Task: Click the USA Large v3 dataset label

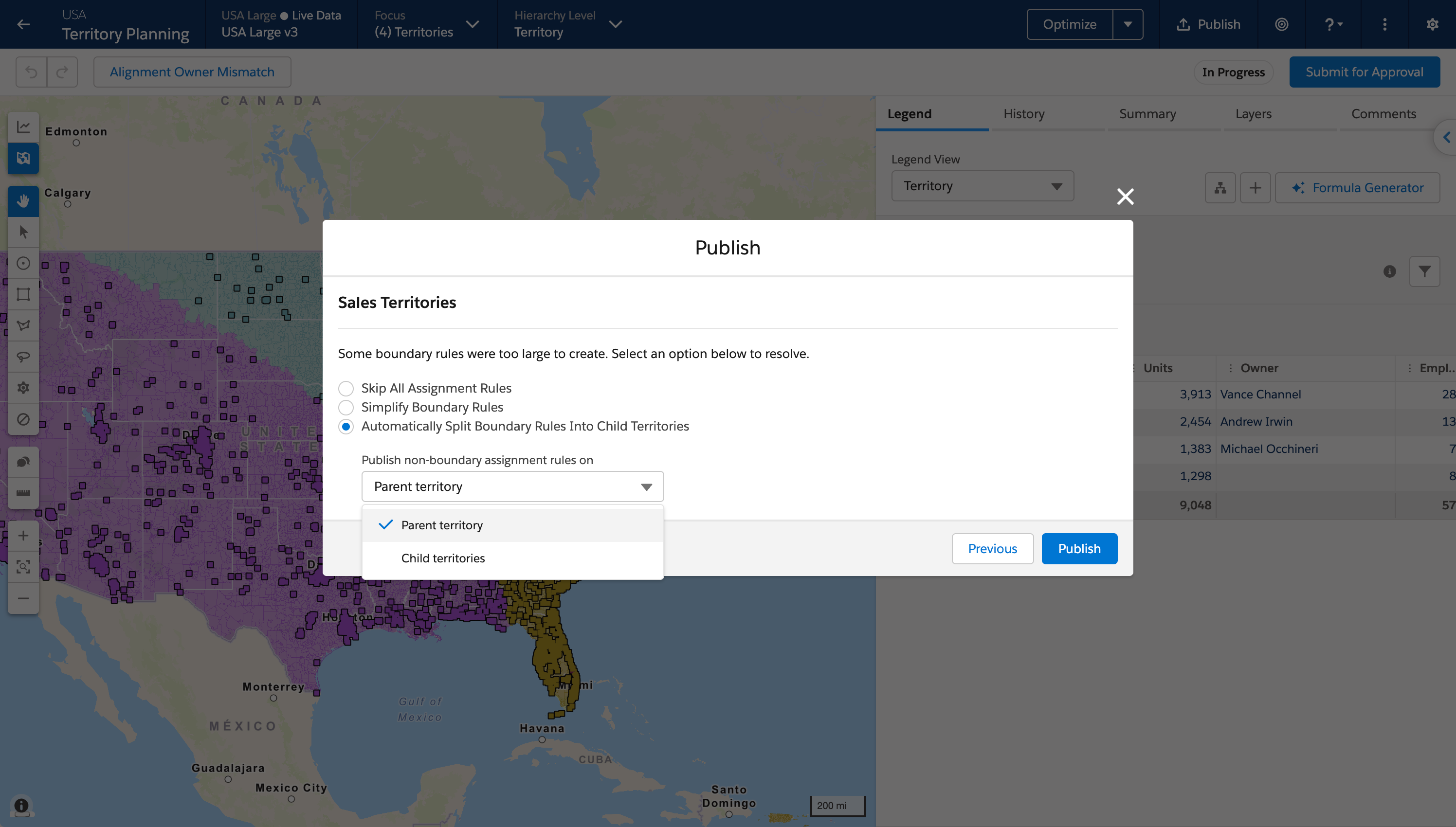Action: pos(259,33)
